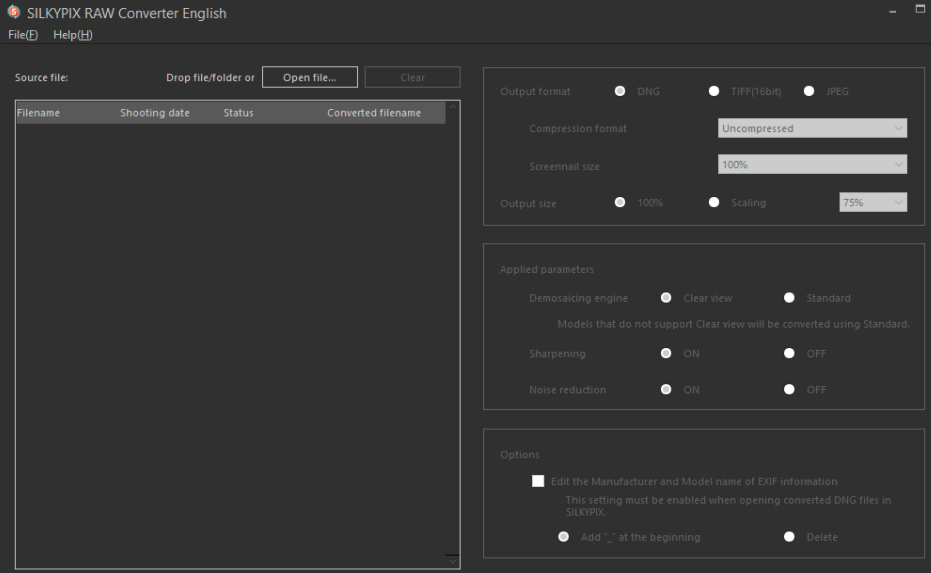Image resolution: width=931 pixels, height=573 pixels.
Task: Click the Clear button
Action: 412,77
